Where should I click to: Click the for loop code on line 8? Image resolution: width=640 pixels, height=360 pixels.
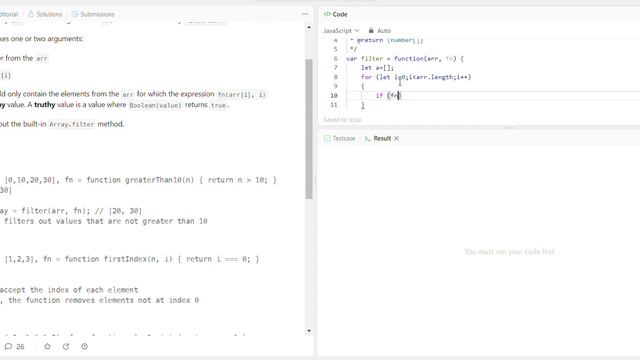(x=416, y=77)
